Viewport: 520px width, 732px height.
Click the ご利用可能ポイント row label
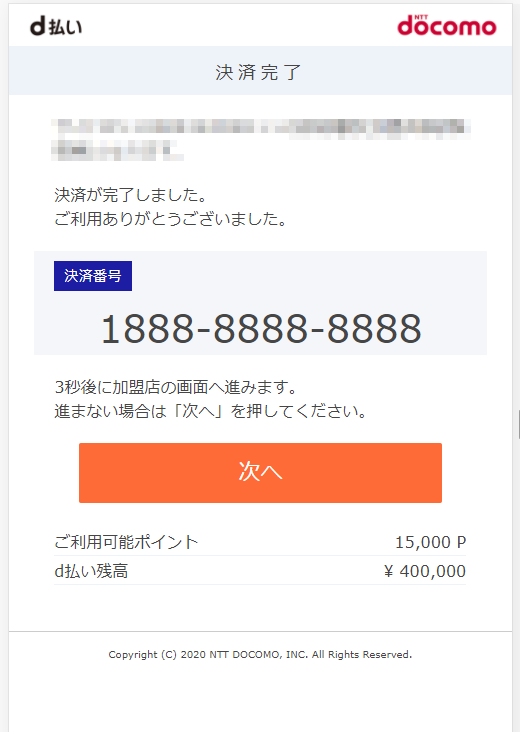pos(126,542)
